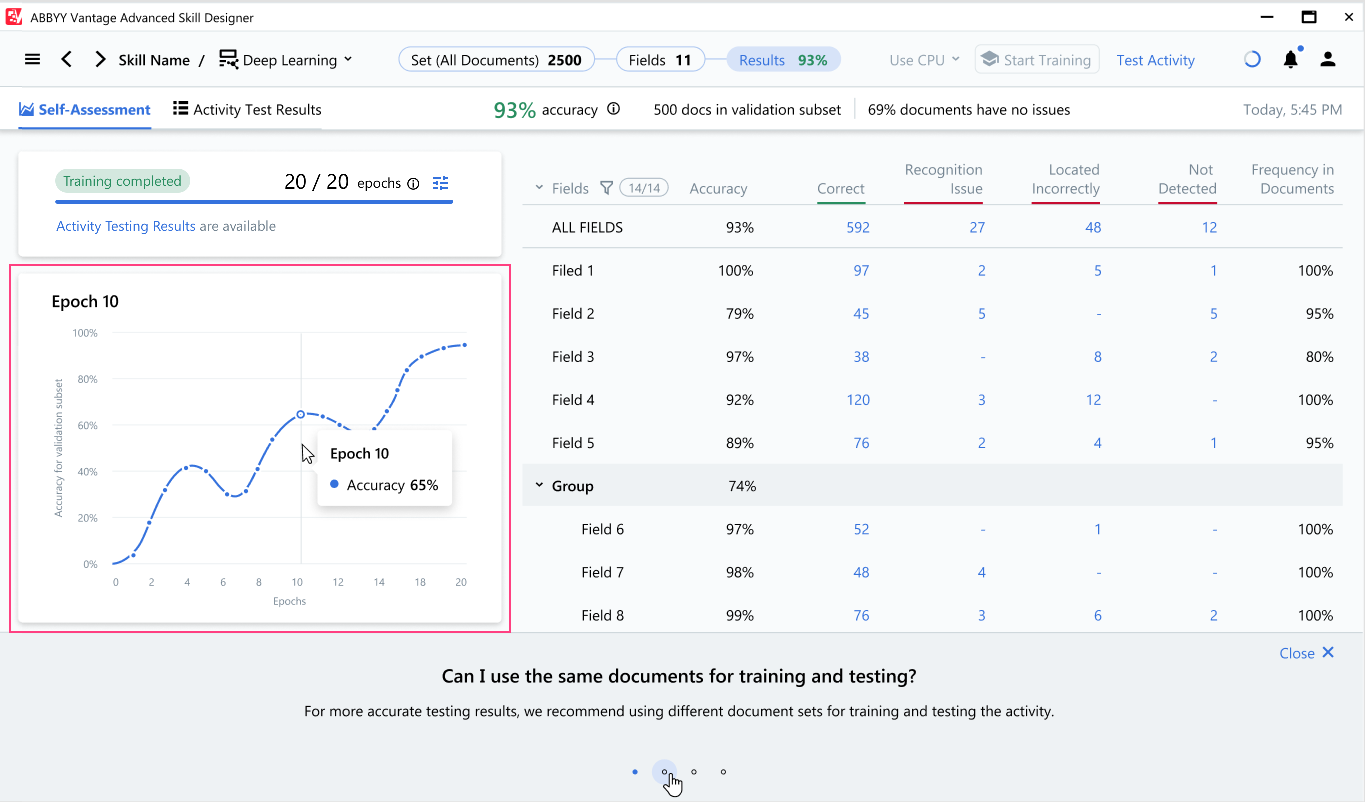Open notifications via the bell icon
The width and height of the screenshot is (1365, 802).
(1290, 59)
